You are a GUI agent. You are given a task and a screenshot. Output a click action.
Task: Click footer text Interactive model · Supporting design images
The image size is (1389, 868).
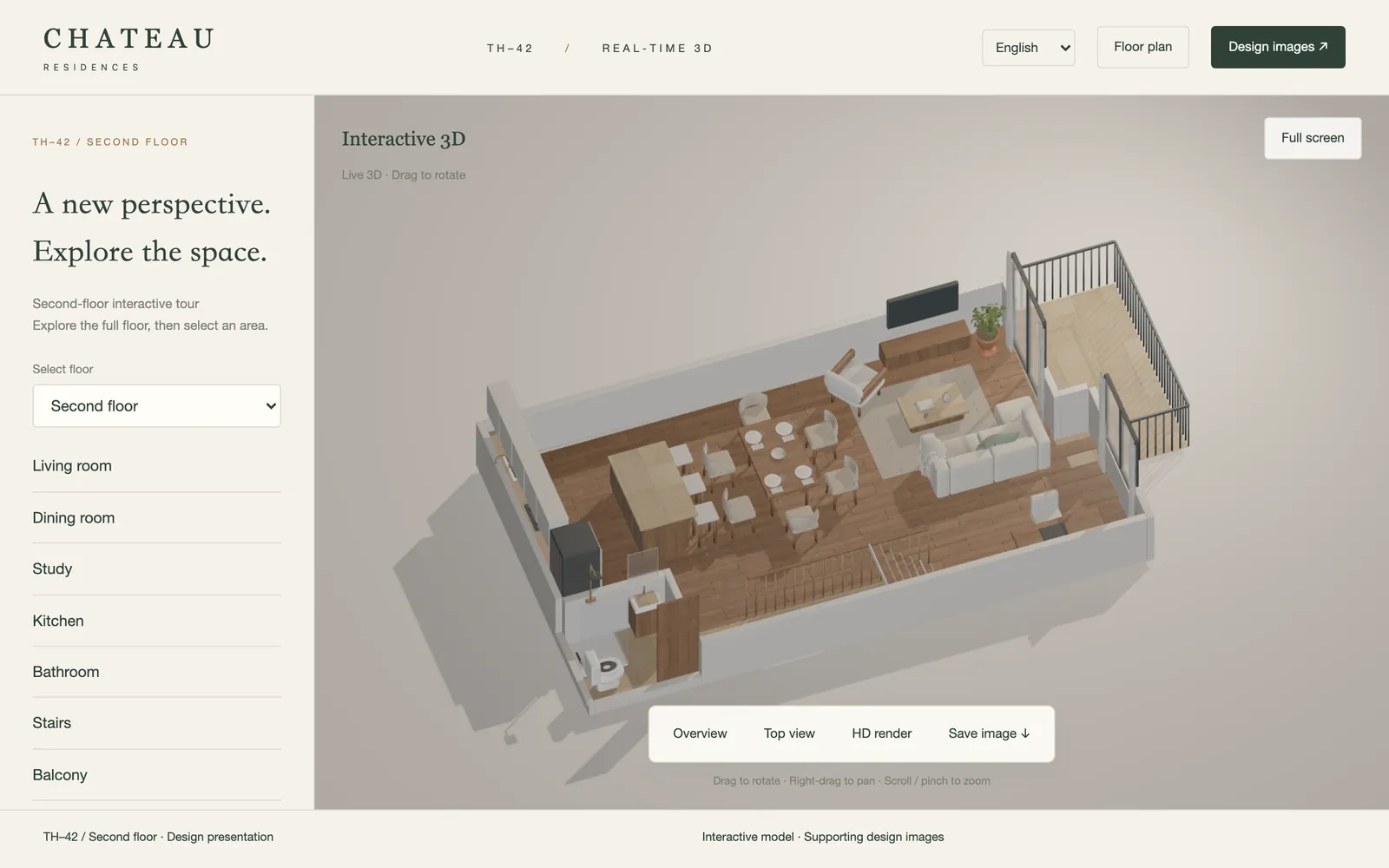(823, 837)
